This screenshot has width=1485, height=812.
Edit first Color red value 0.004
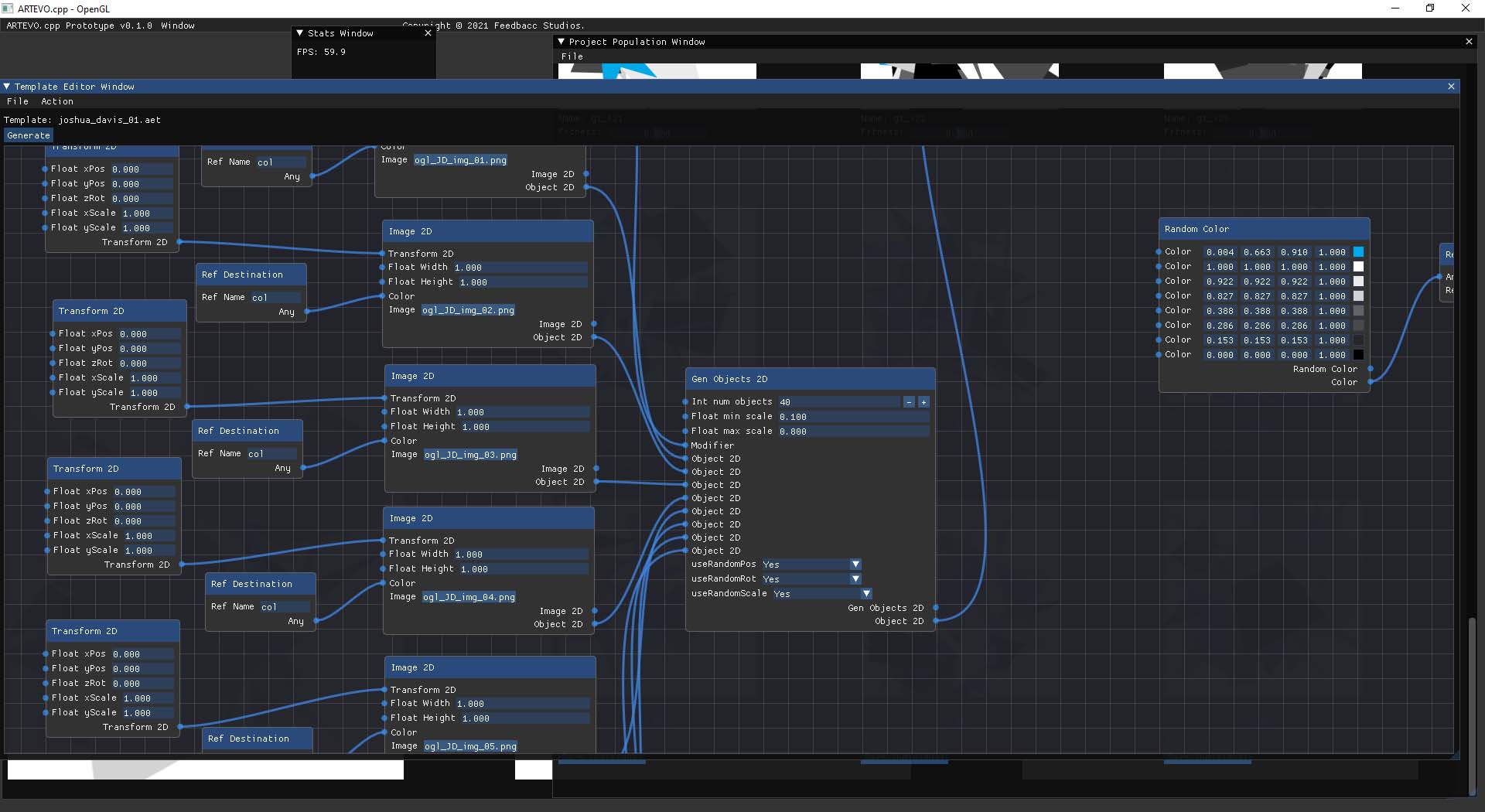click(x=1220, y=252)
